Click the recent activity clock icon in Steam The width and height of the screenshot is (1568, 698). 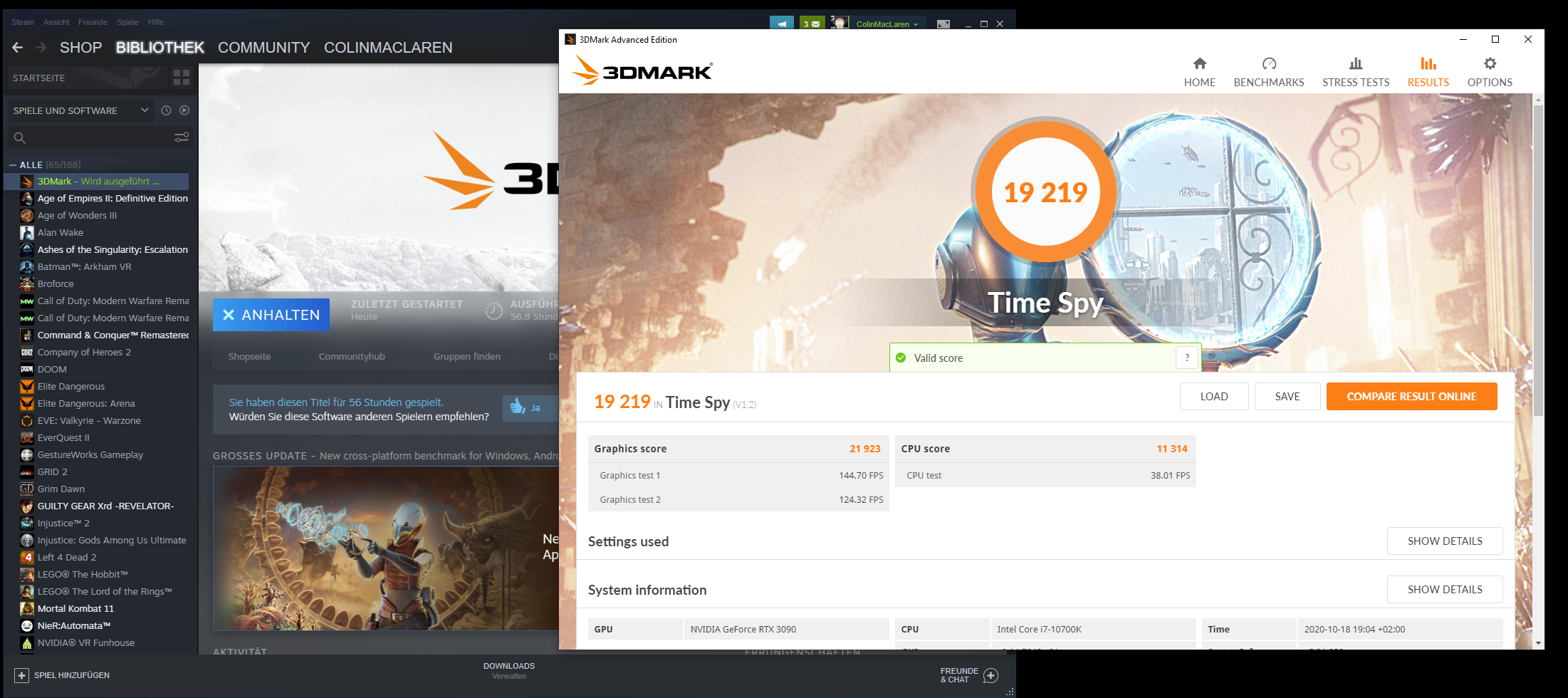coord(166,110)
